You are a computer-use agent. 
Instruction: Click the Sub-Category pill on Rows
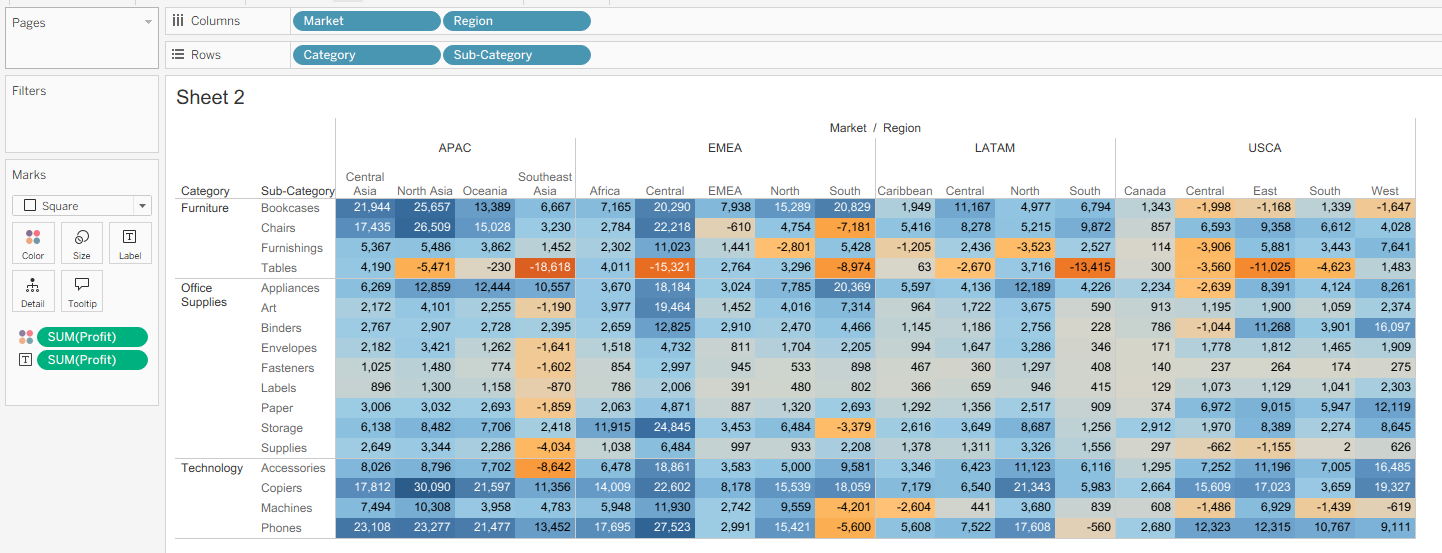coord(516,55)
